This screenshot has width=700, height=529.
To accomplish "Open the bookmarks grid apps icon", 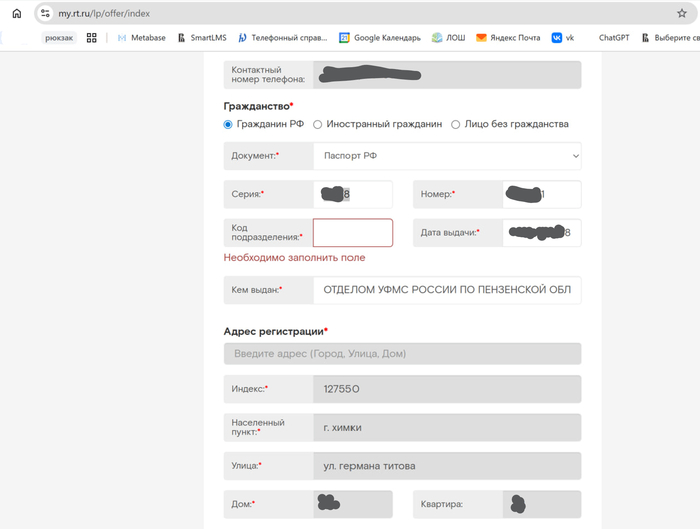I will (x=92, y=38).
